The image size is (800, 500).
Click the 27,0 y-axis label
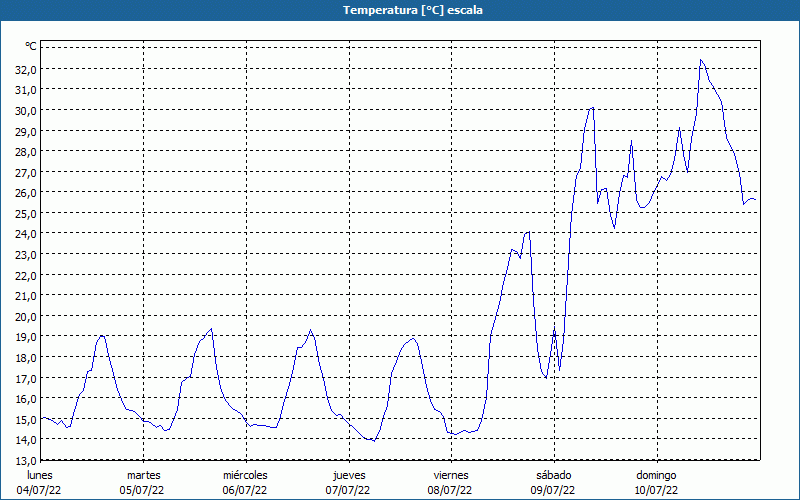pos(26,172)
